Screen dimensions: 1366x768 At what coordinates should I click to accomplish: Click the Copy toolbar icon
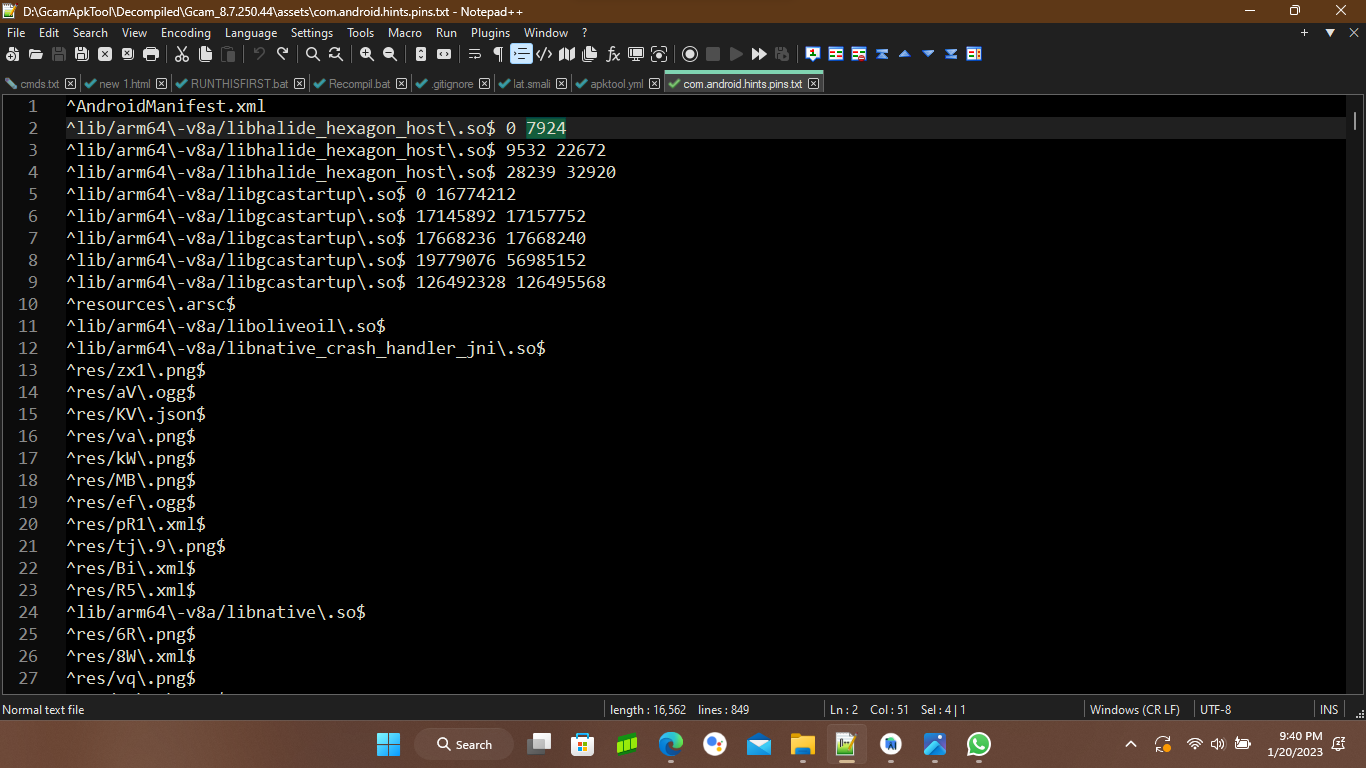[x=205, y=54]
